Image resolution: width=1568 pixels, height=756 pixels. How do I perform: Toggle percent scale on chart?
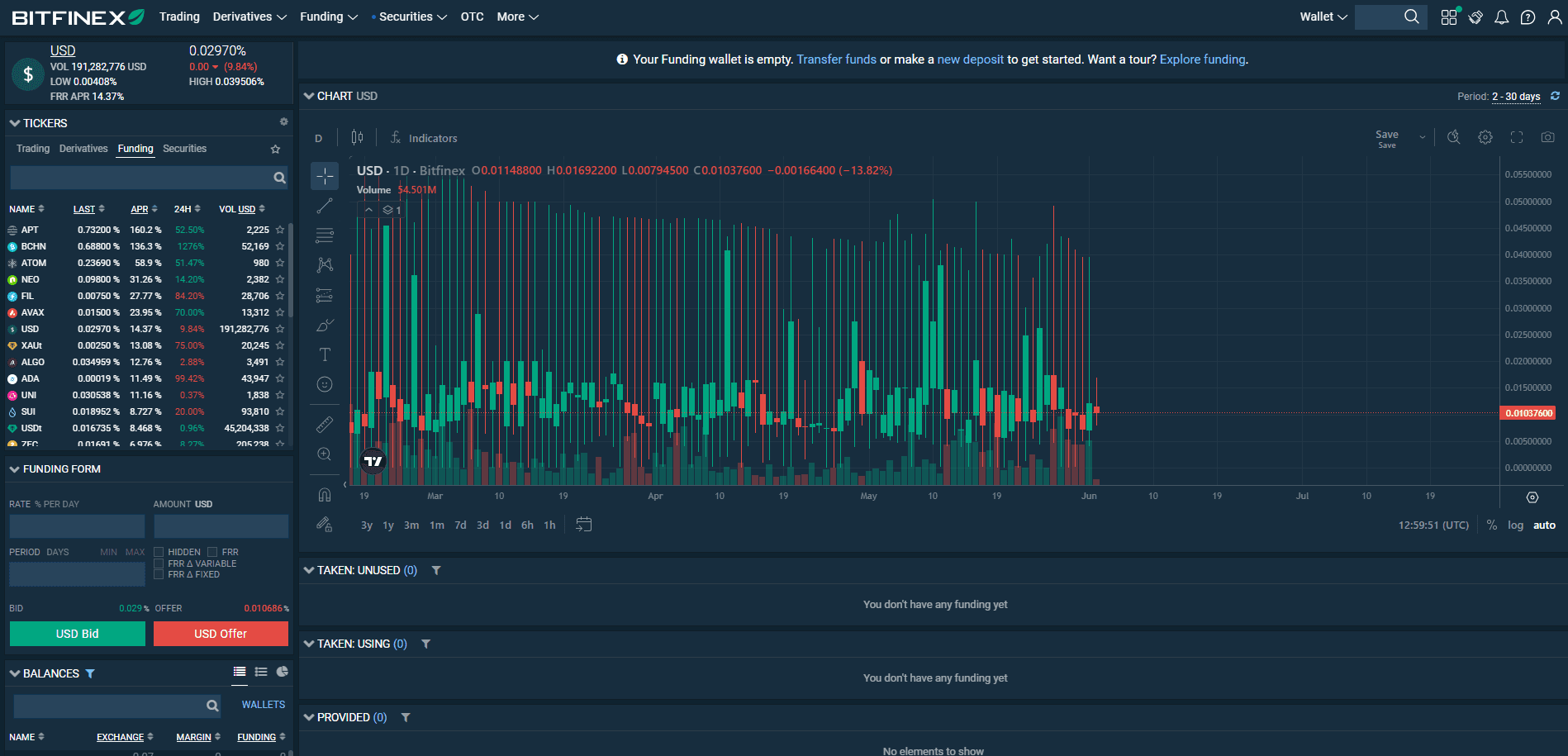click(1492, 525)
